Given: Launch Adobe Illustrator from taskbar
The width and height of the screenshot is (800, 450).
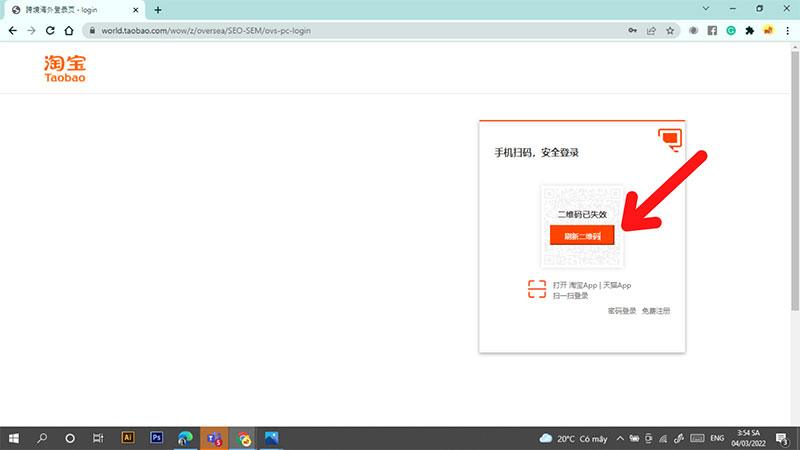Looking at the screenshot, I should (x=128, y=438).
